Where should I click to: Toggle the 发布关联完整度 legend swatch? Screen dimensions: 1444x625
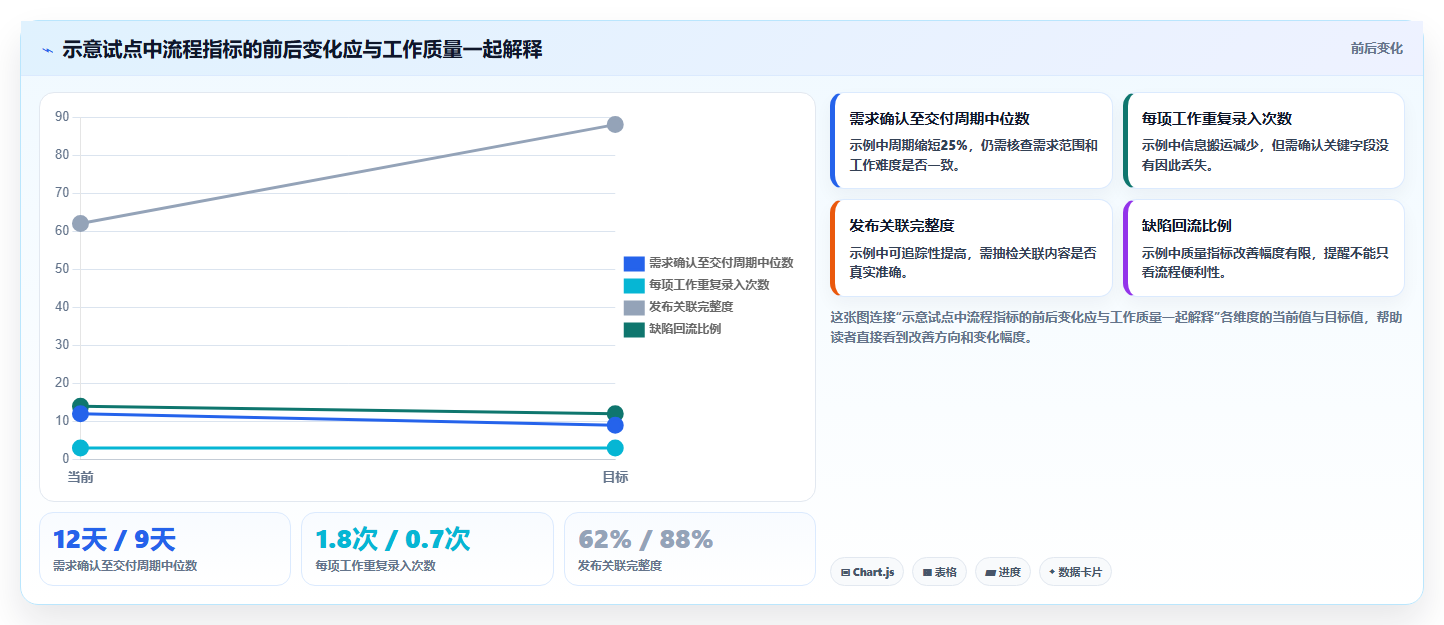click(x=634, y=307)
